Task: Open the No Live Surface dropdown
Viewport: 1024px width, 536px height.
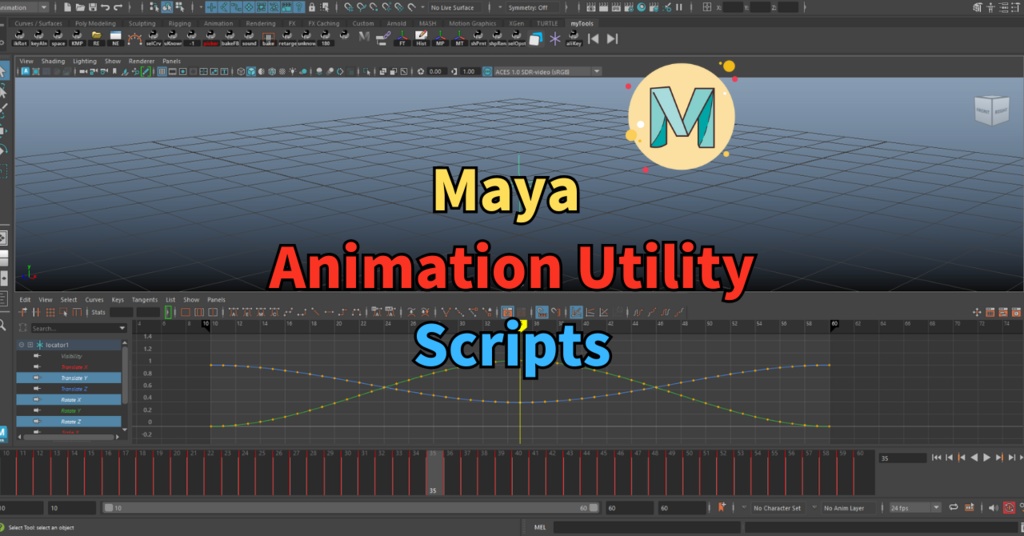Action: pyautogui.click(x=456, y=7)
